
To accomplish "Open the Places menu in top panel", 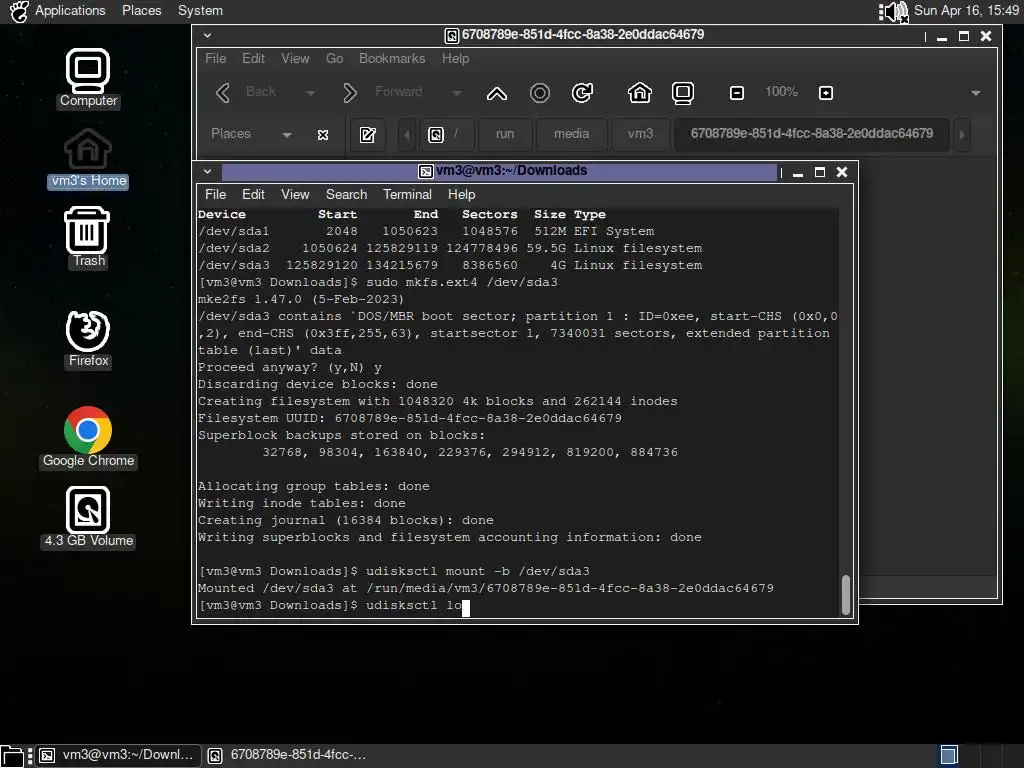I will pyautogui.click(x=142, y=10).
